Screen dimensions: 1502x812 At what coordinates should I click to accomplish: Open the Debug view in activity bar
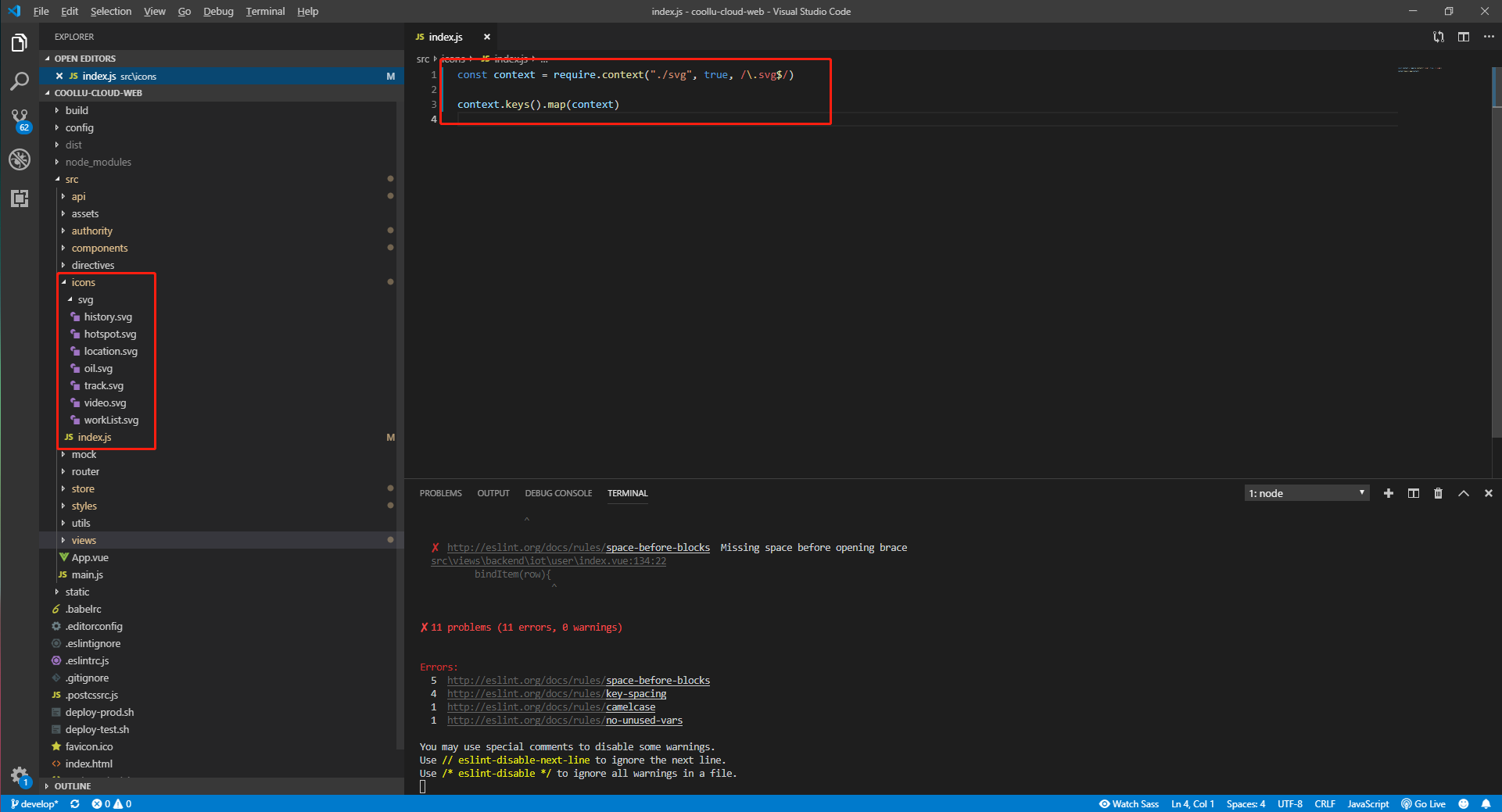click(x=20, y=159)
